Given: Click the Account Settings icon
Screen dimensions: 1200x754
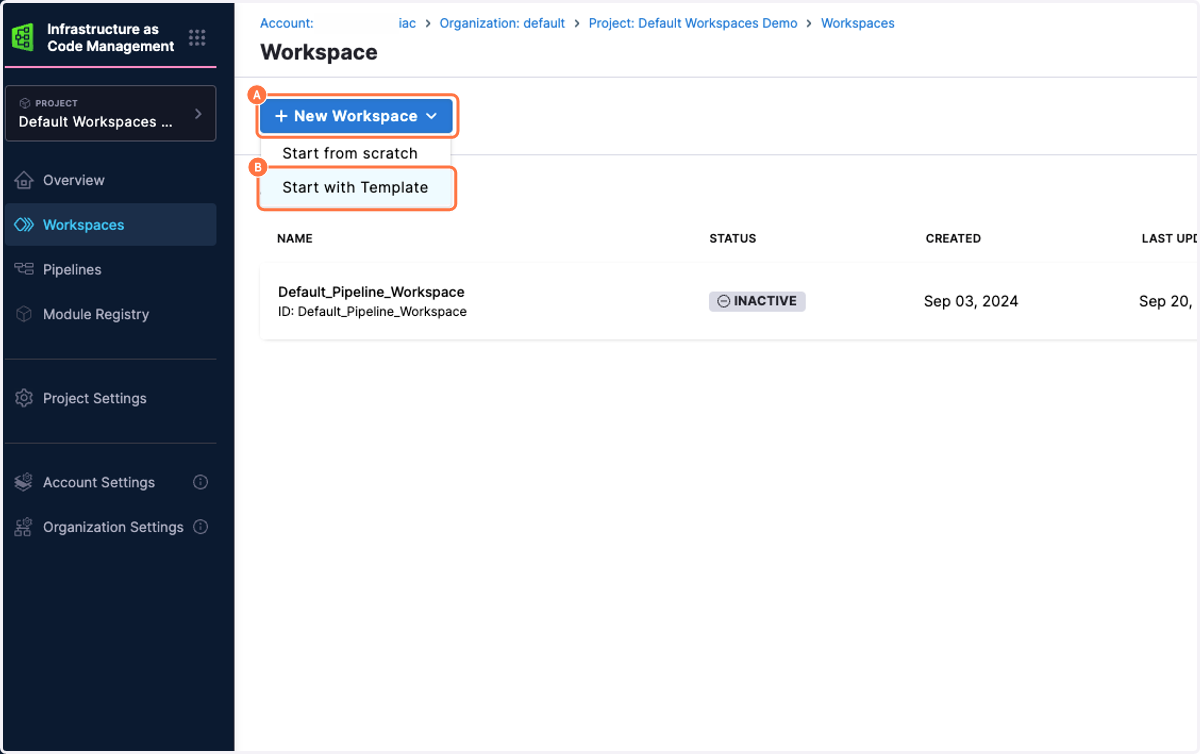Looking at the screenshot, I should point(24,482).
